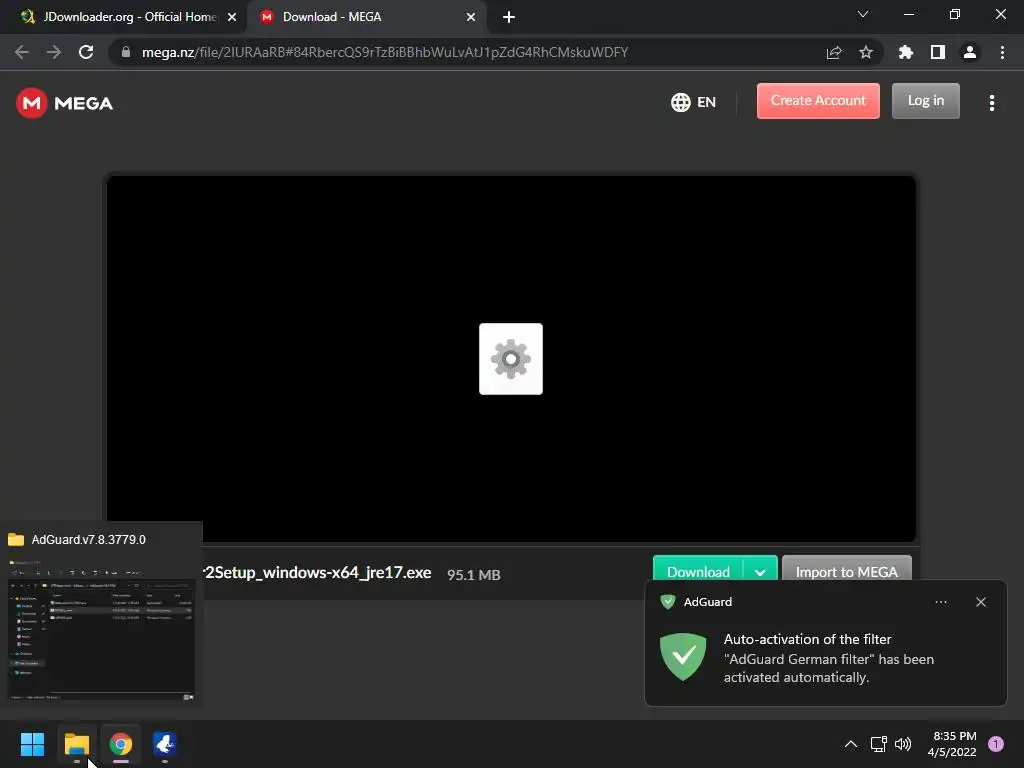Image resolution: width=1024 pixels, height=768 pixels.
Task: Open the Windows Start menu
Action: pos(32,744)
